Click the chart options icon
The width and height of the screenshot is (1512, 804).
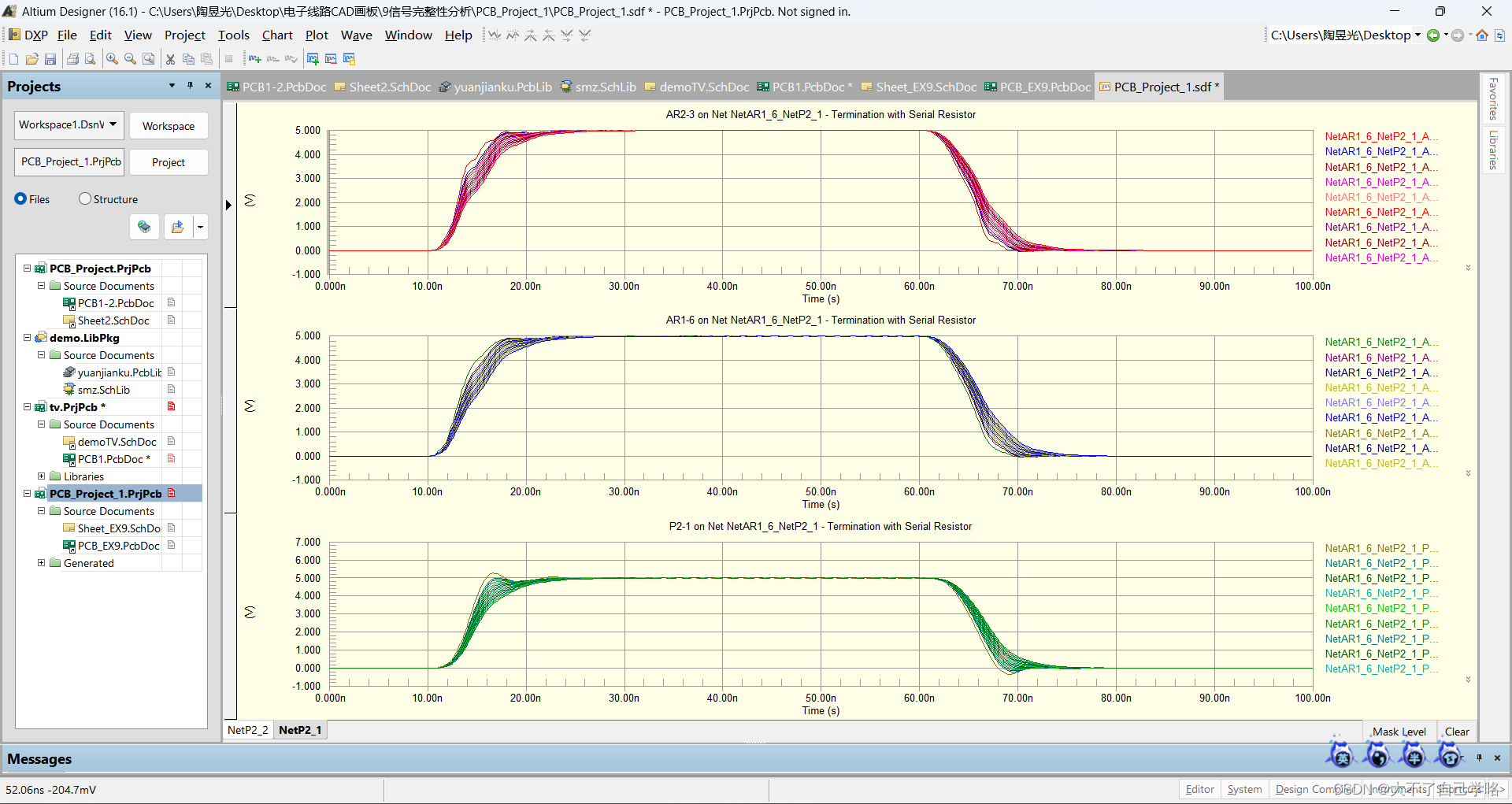(x=349, y=59)
